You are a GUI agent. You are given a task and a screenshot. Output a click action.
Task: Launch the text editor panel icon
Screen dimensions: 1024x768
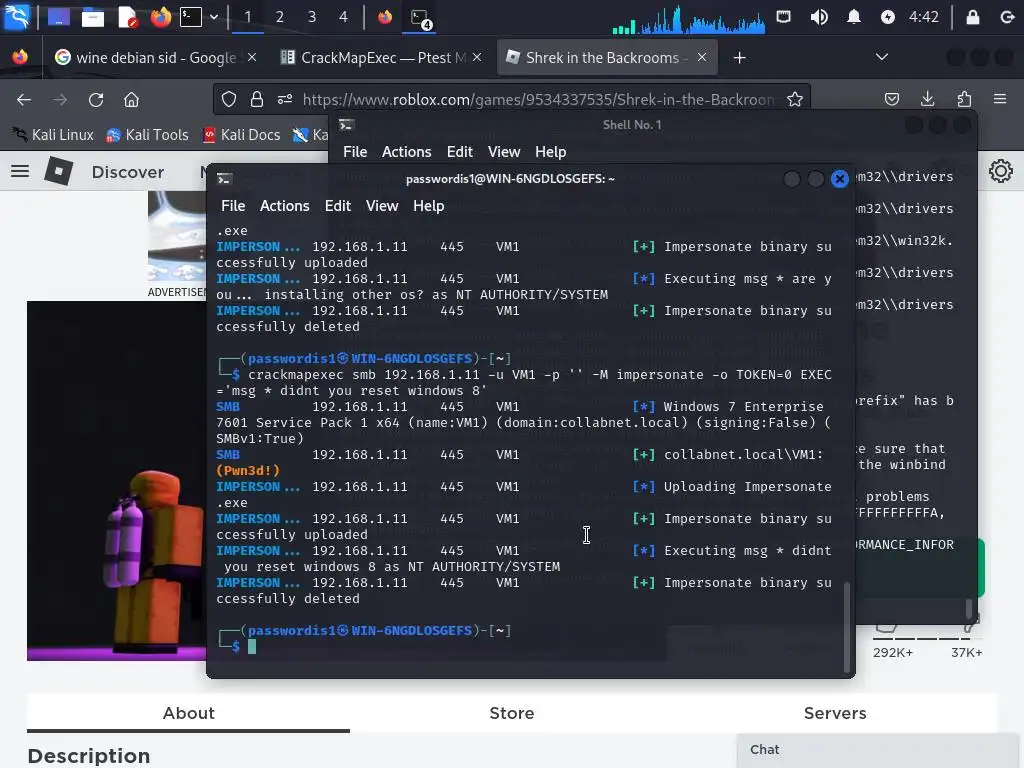point(127,17)
